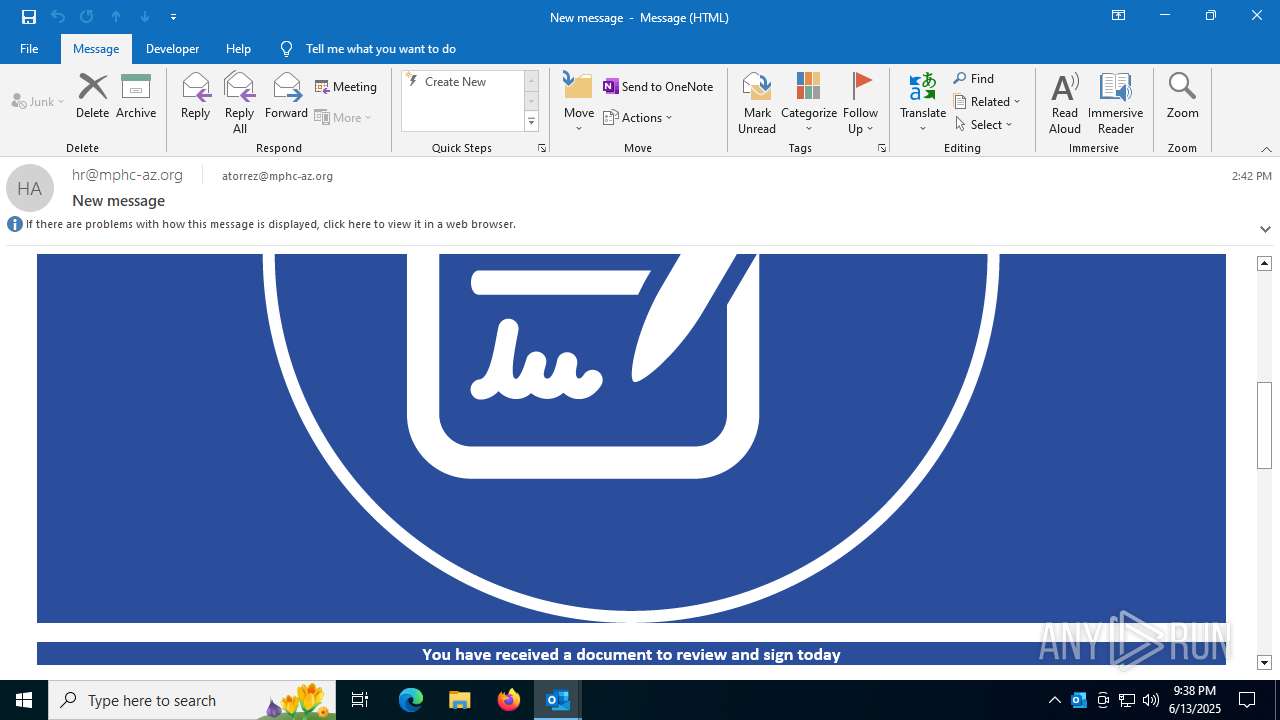Open the Actions dropdown
Viewport: 1280px width, 720px height.
(638, 117)
